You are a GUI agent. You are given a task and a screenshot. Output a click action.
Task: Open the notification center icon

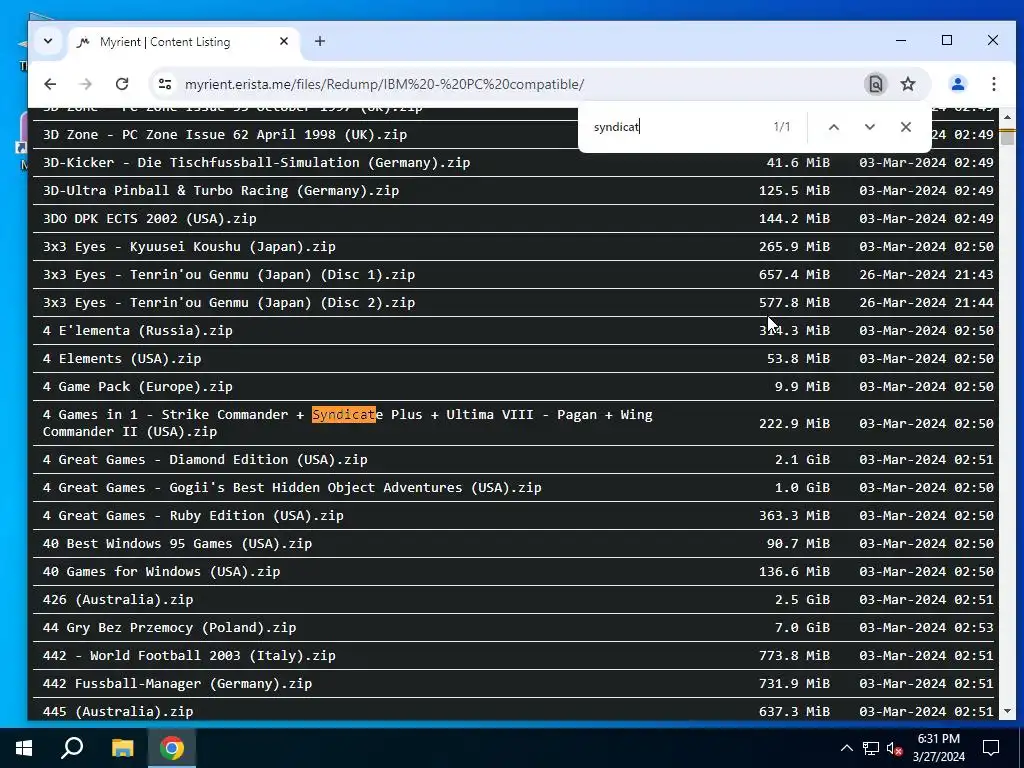click(991, 748)
